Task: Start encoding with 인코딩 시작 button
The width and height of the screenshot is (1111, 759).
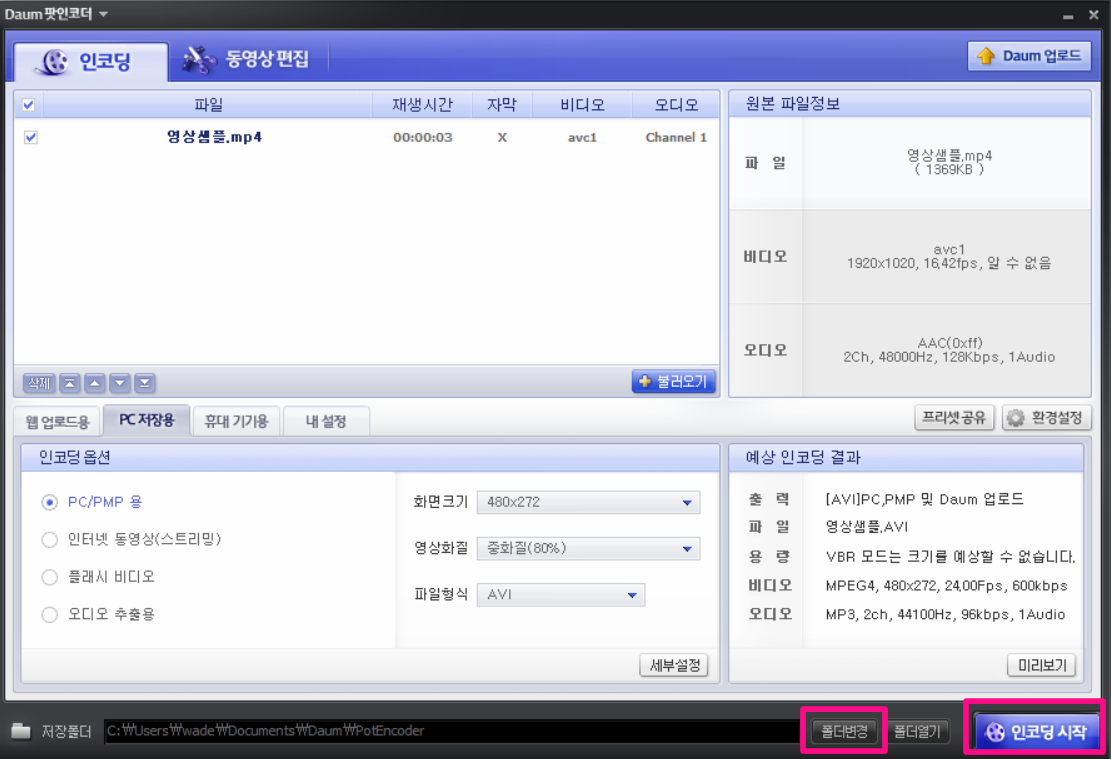Action: coord(1037,731)
